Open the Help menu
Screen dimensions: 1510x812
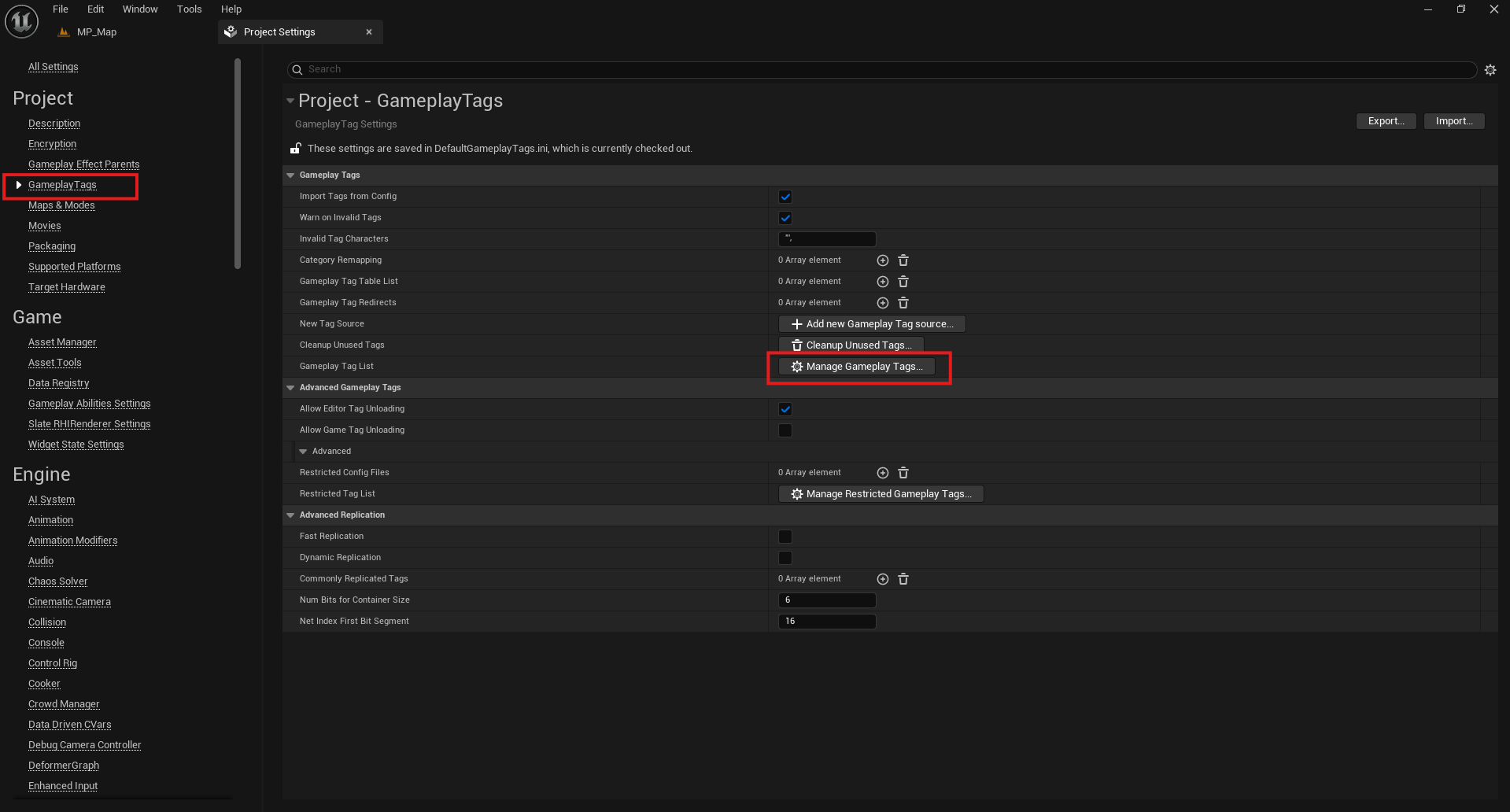(x=231, y=9)
